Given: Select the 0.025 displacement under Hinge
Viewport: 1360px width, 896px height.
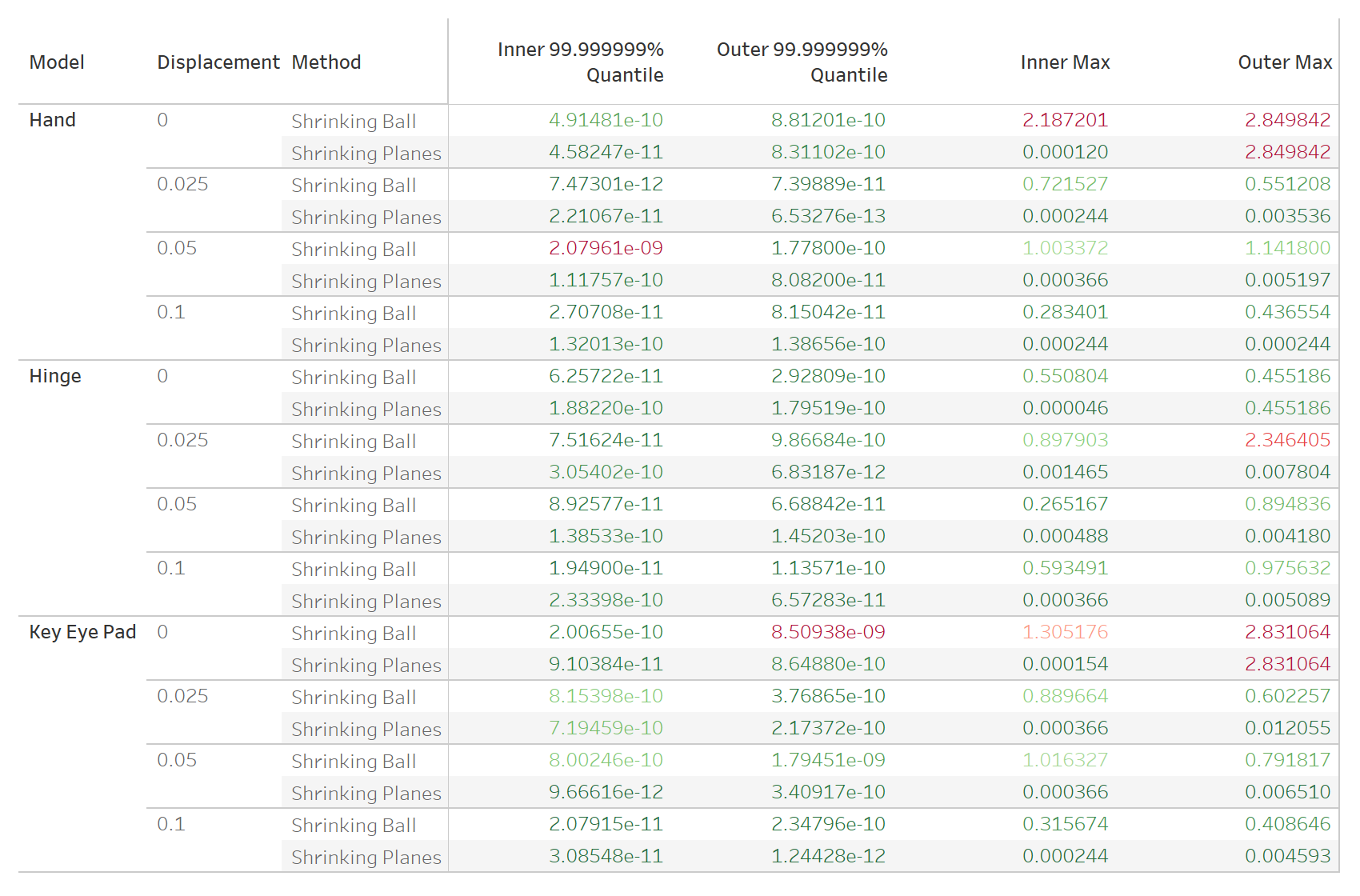Looking at the screenshot, I should pyautogui.click(x=183, y=440).
